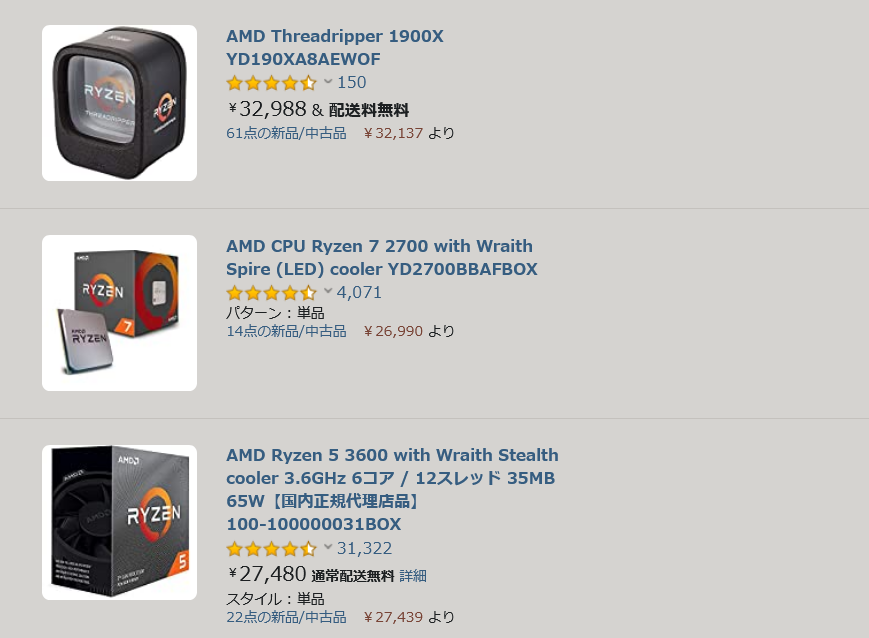Open the 4,071 reviews count link

pos(359,292)
